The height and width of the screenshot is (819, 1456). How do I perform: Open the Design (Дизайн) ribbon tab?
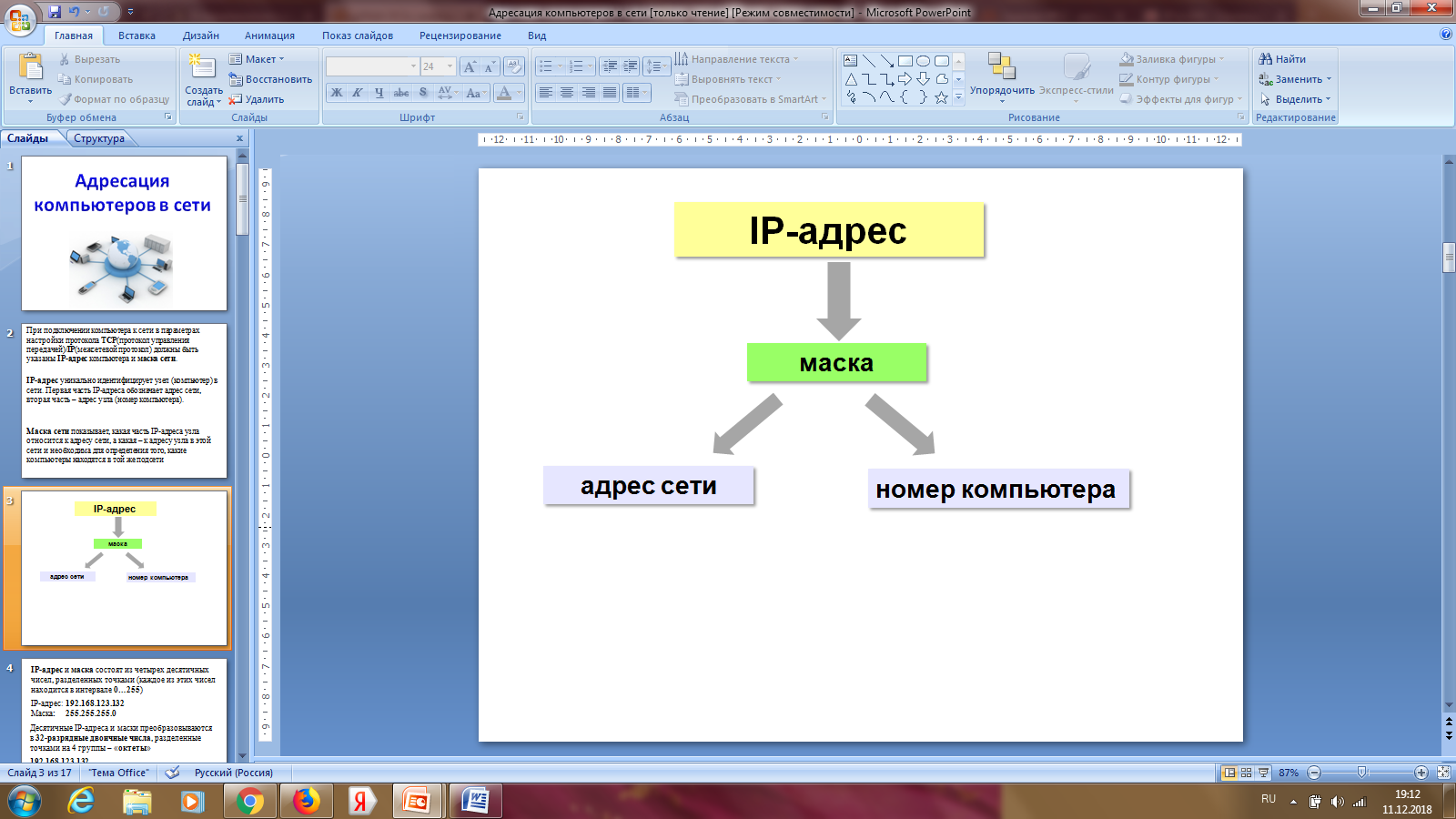[x=201, y=35]
